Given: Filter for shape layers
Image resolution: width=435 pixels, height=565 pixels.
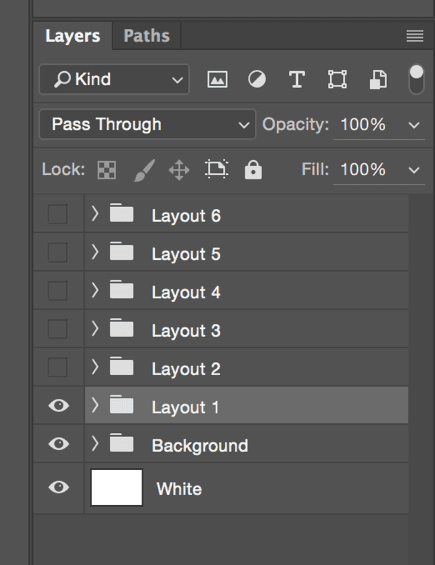Looking at the screenshot, I should (337, 79).
